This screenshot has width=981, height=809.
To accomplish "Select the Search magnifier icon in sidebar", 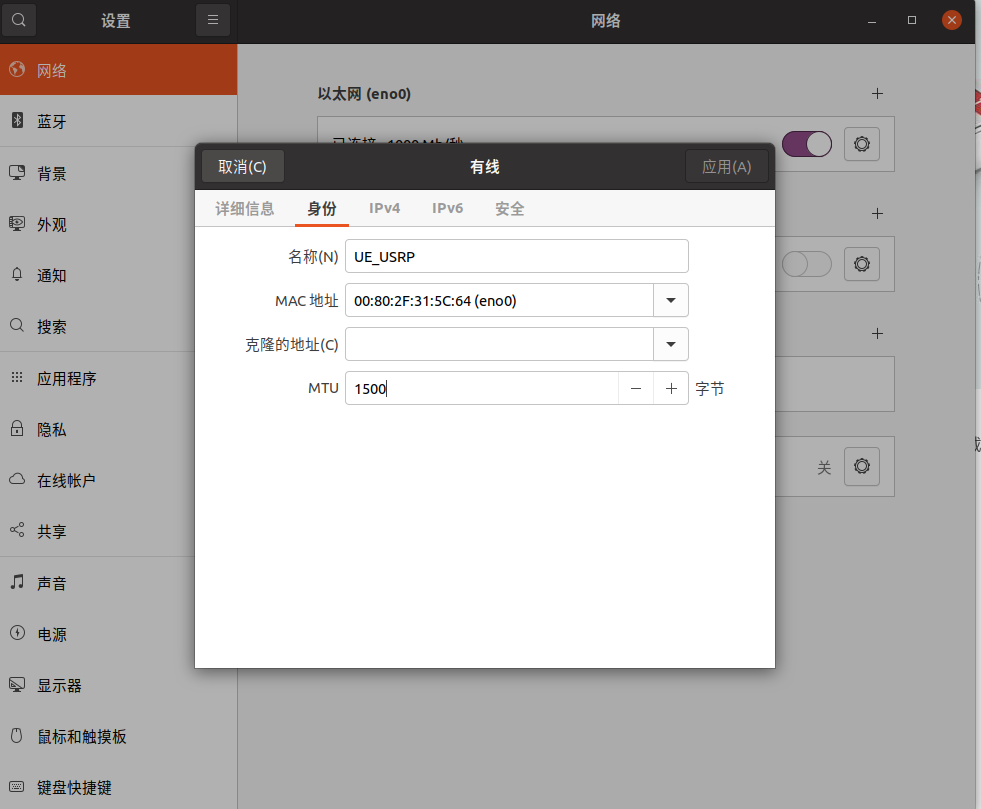I will 18,325.
